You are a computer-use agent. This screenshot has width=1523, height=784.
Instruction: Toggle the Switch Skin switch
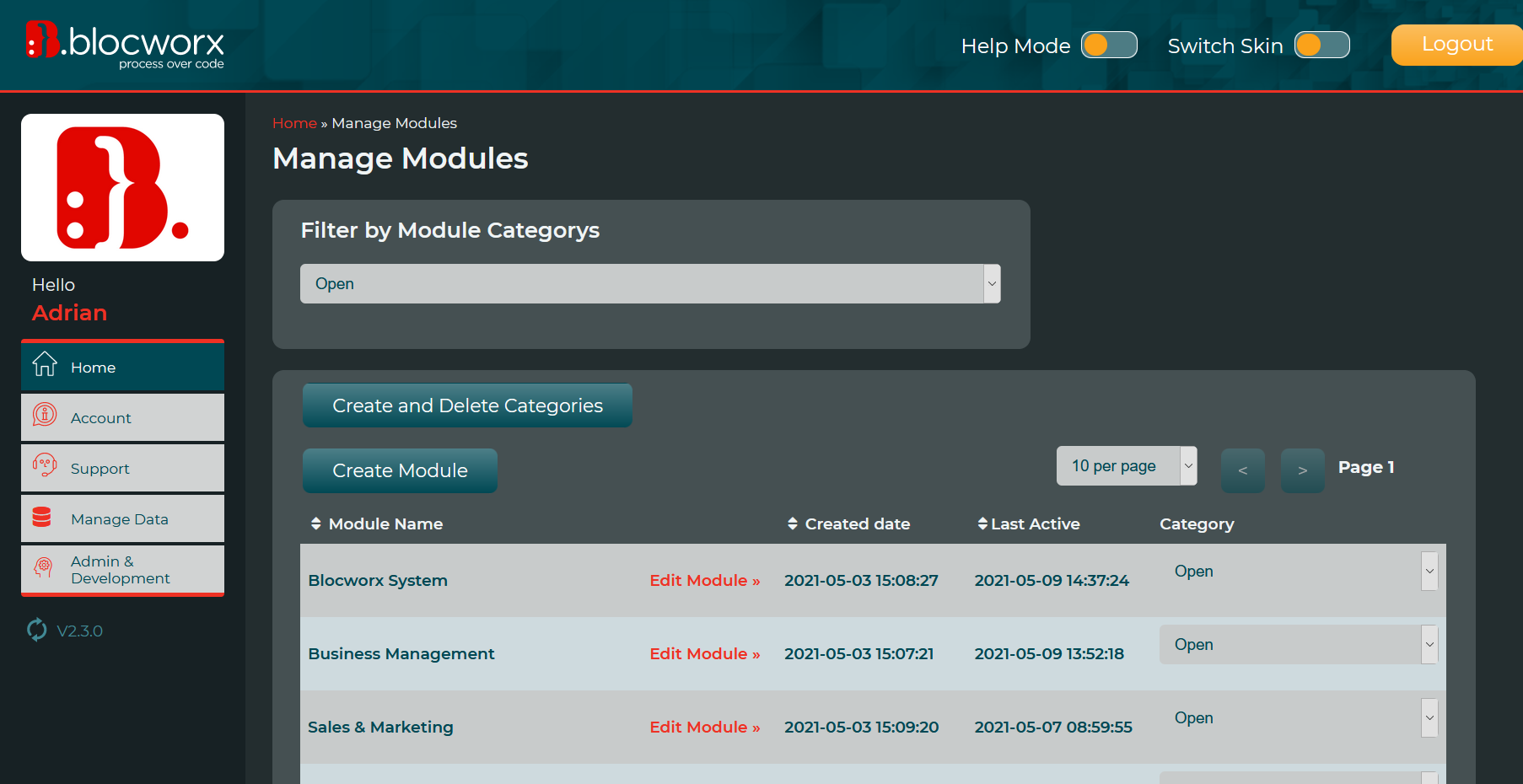pos(1322,45)
